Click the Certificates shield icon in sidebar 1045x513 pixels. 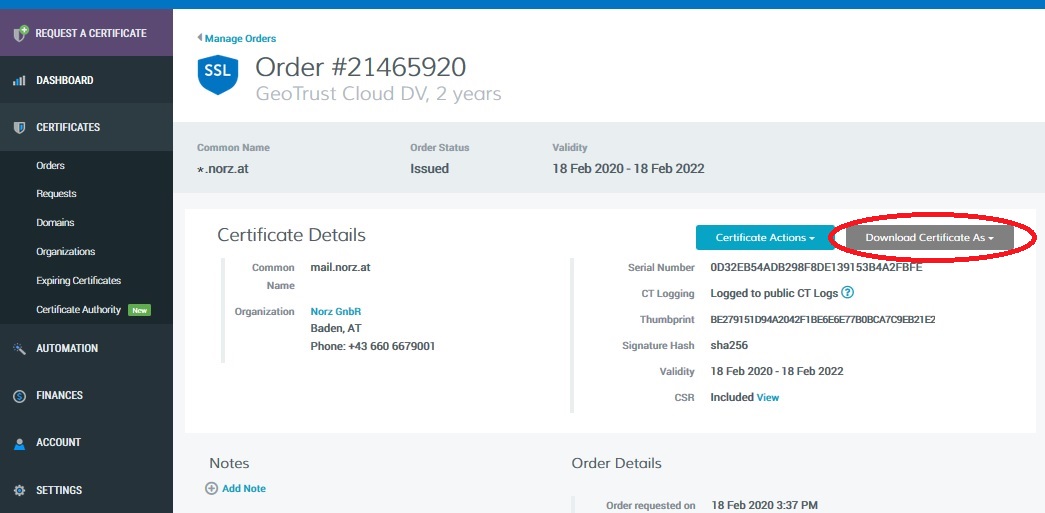(x=19, y=127)
